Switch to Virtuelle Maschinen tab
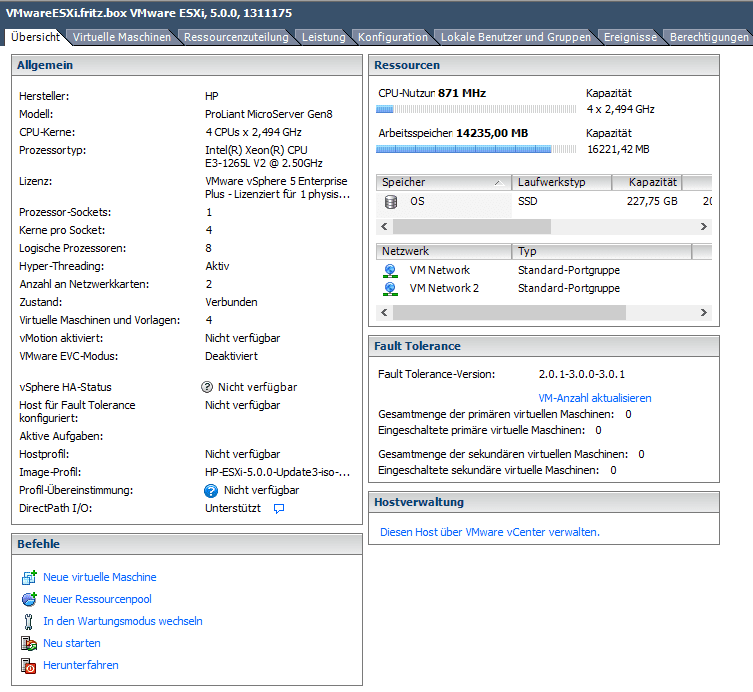 (x=121, y=37)
